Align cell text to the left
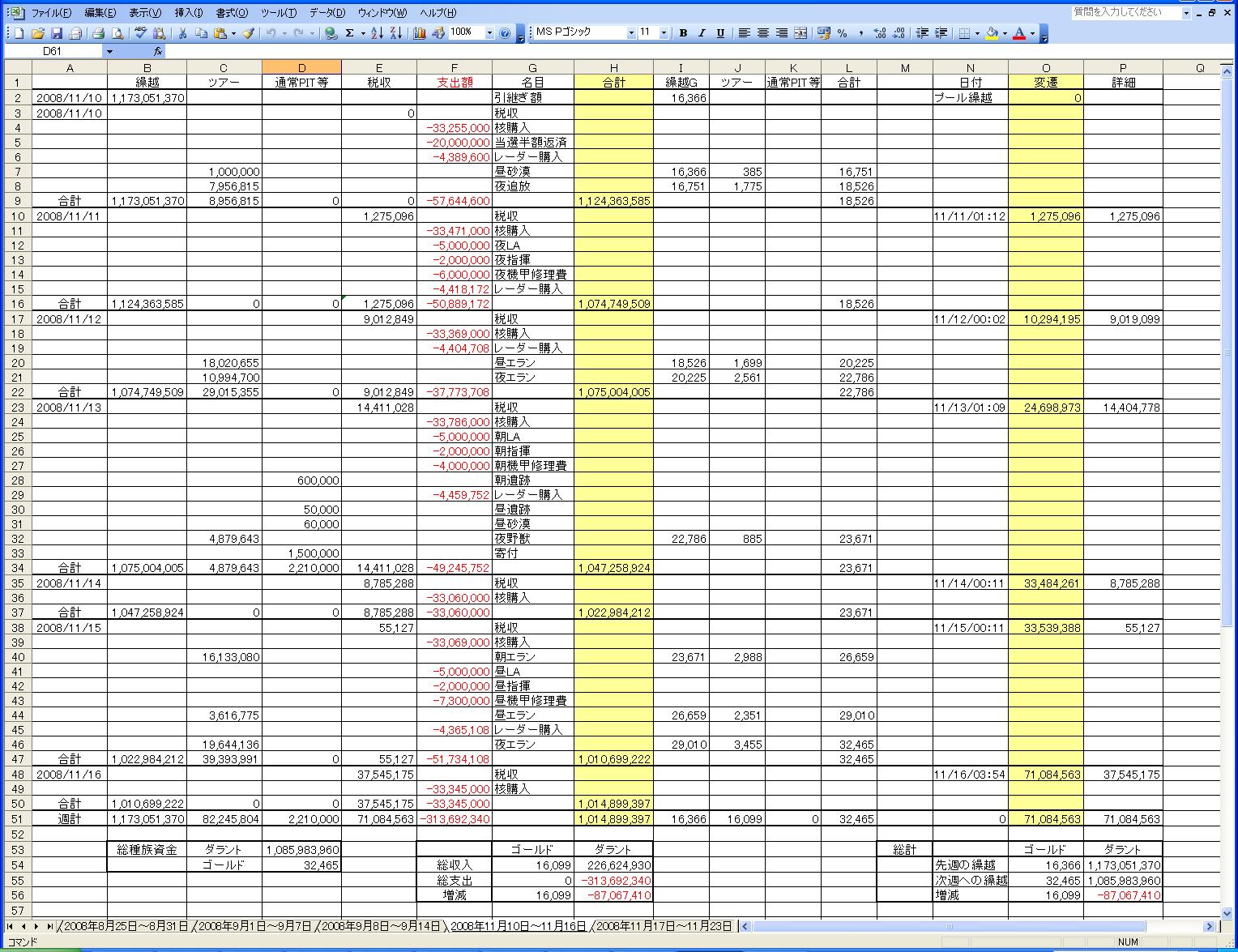Screen dimensions: 1238x952 pos(744,33)
